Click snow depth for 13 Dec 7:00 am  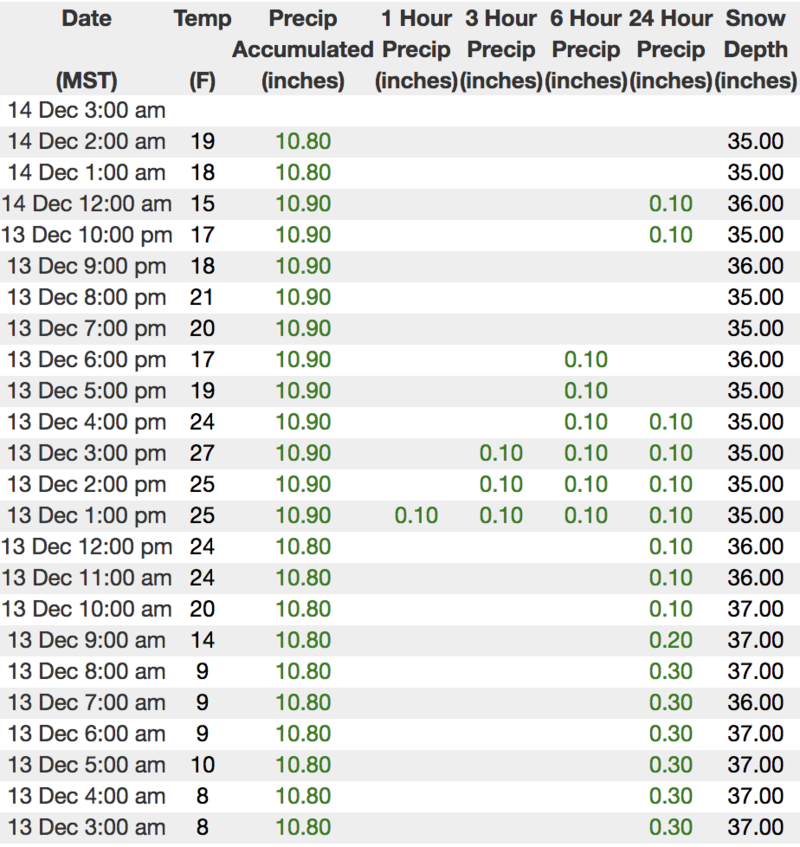tap(755, 703)
